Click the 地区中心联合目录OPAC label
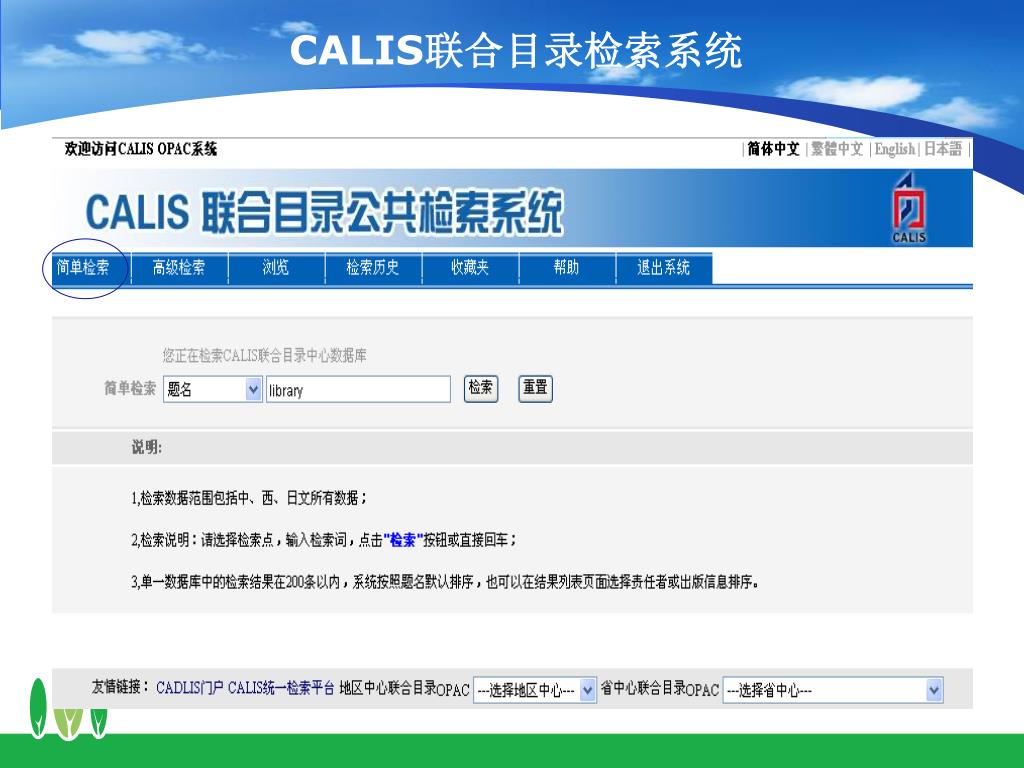 [404, 689]
